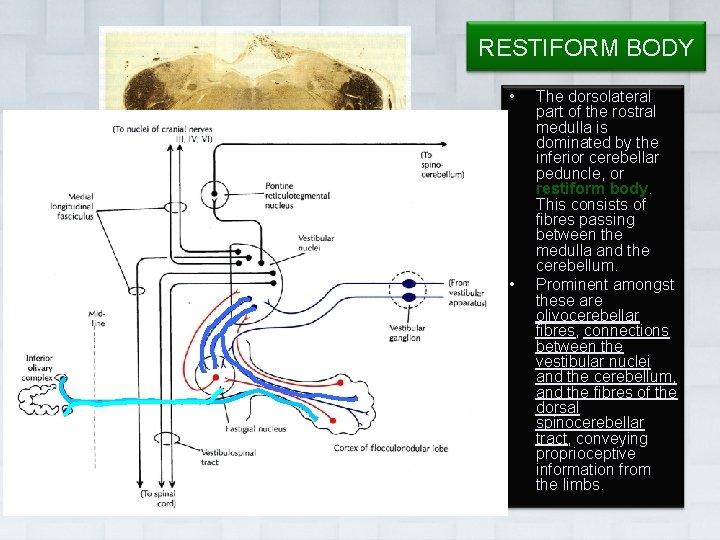This screenshot has width=720, height=540.
Task: Click the 'olivocerebellar fibres' underlined text
Action: click(588, 323)
